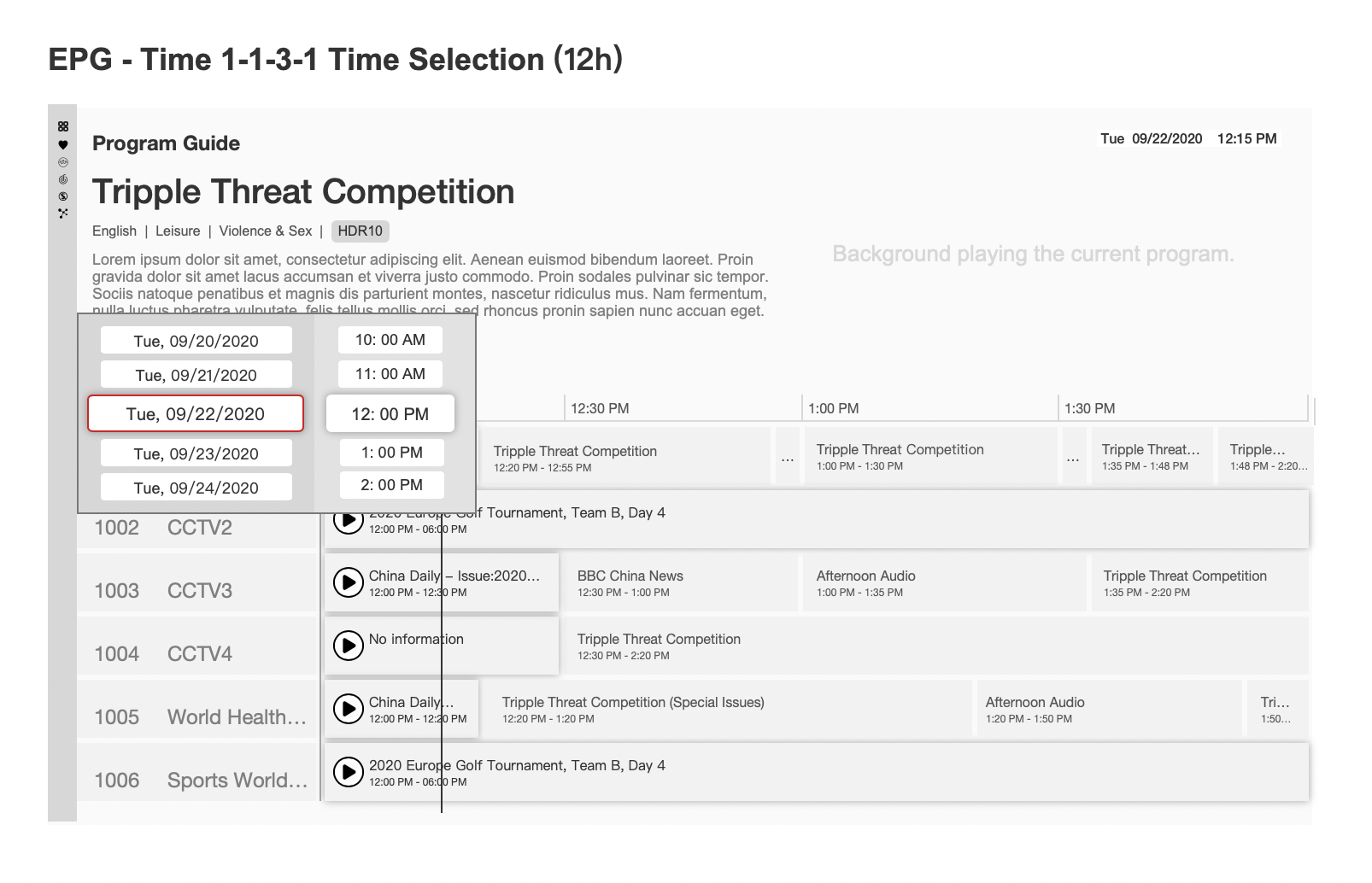Play China Daily on CCTV3

click(x=348, y=582)
